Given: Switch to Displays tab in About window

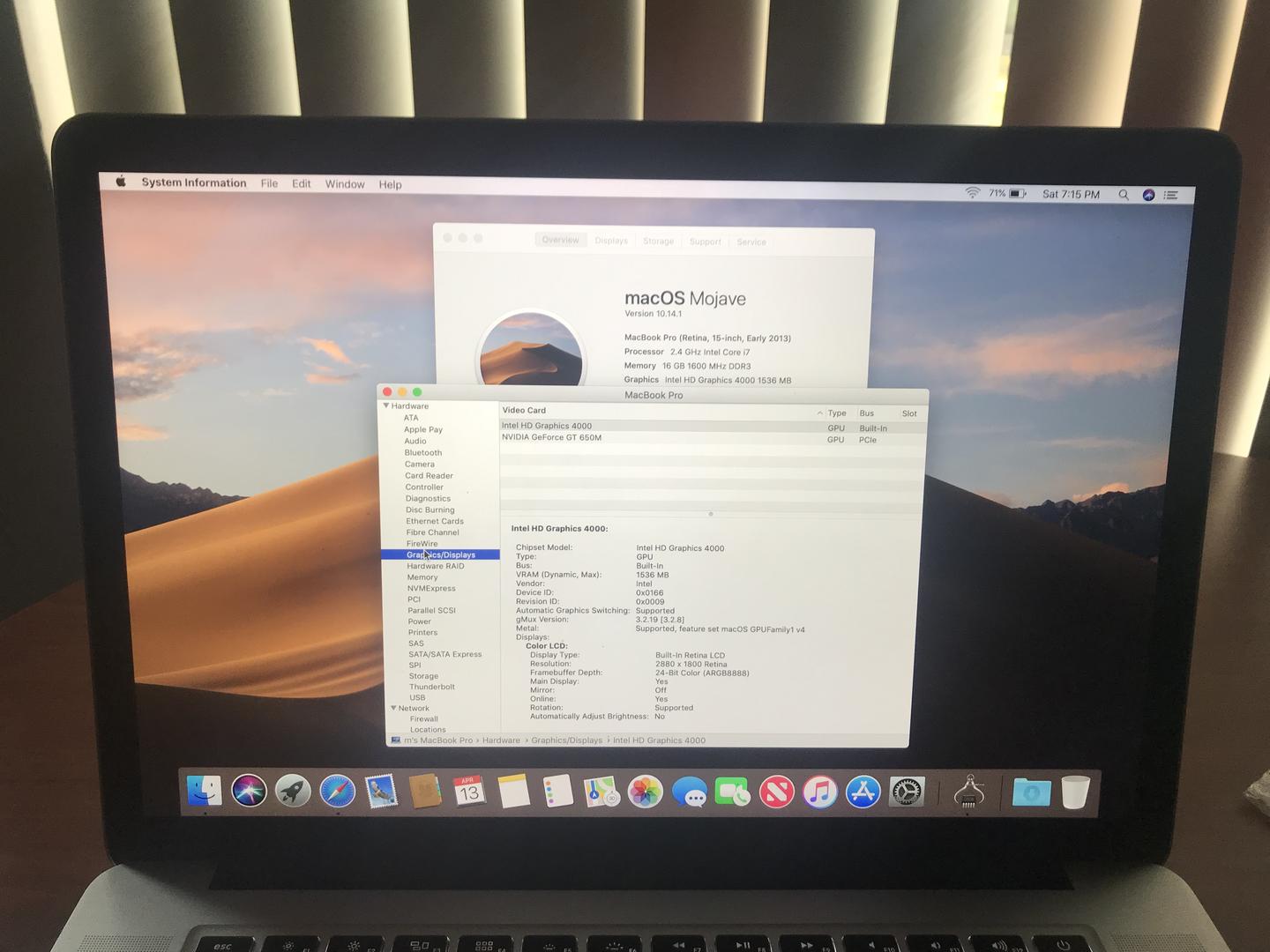Looking at the screenshot, I should click(x=611, y=241).
